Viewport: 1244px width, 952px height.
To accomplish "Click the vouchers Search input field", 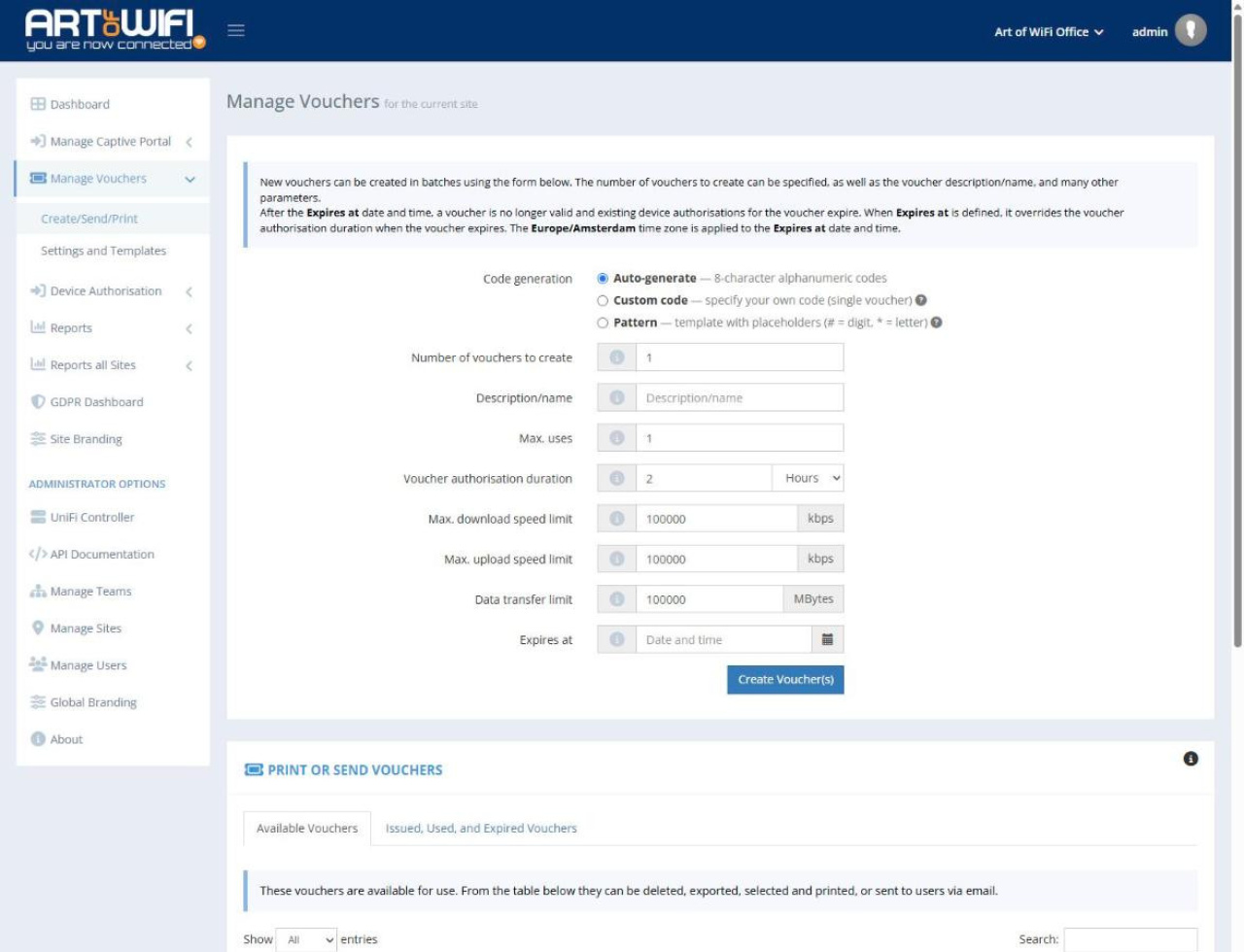I will click(x=1130, y=939).
